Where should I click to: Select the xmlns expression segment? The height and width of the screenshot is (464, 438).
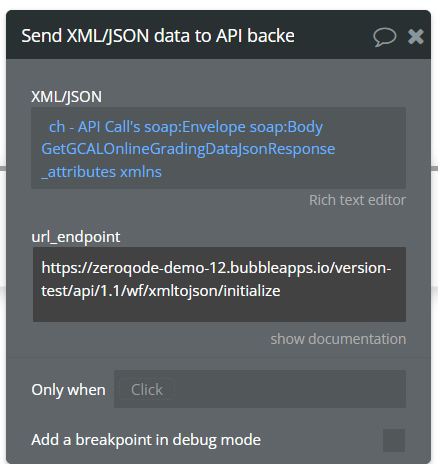pos(141,172)
